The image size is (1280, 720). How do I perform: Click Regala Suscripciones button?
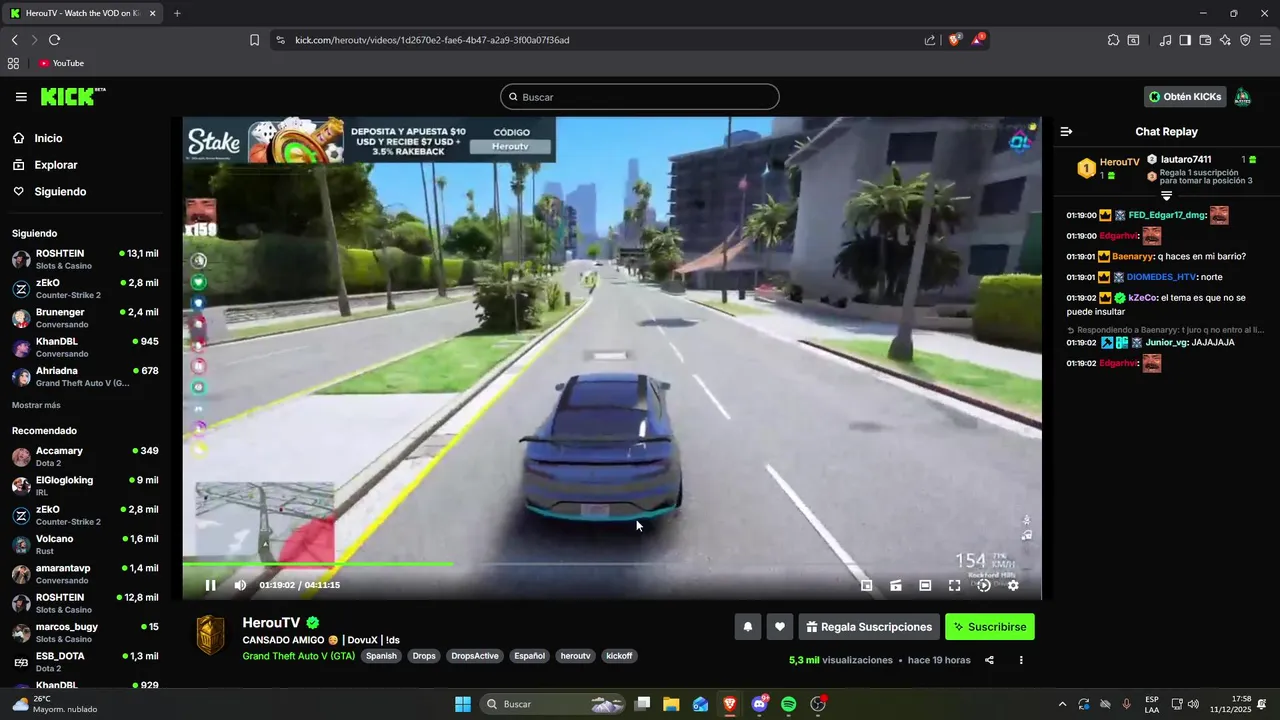tap(869, 627)
